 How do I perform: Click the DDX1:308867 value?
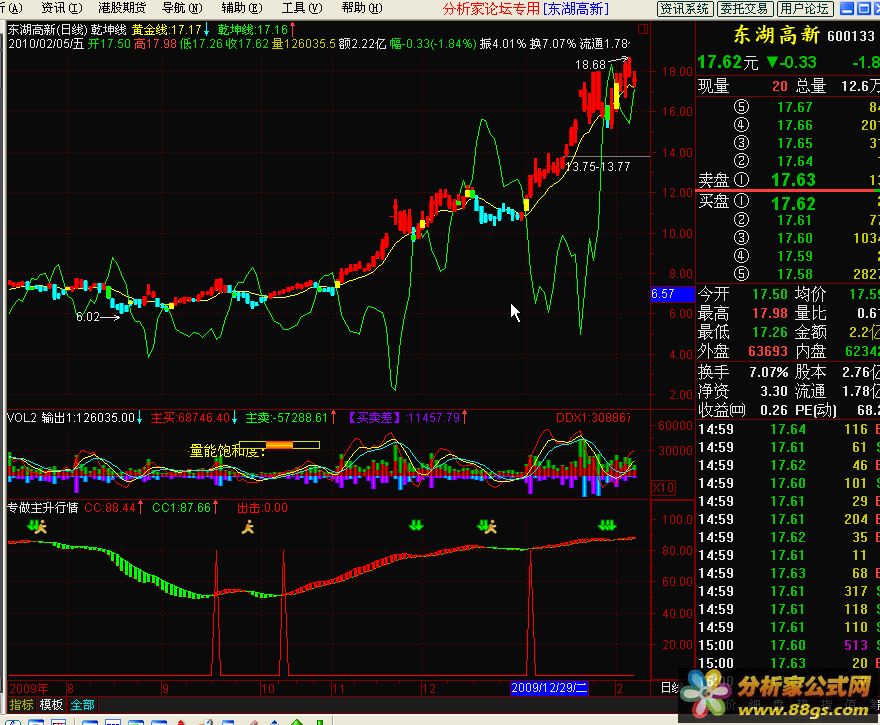pyautogui.click(x=593, y=417)
